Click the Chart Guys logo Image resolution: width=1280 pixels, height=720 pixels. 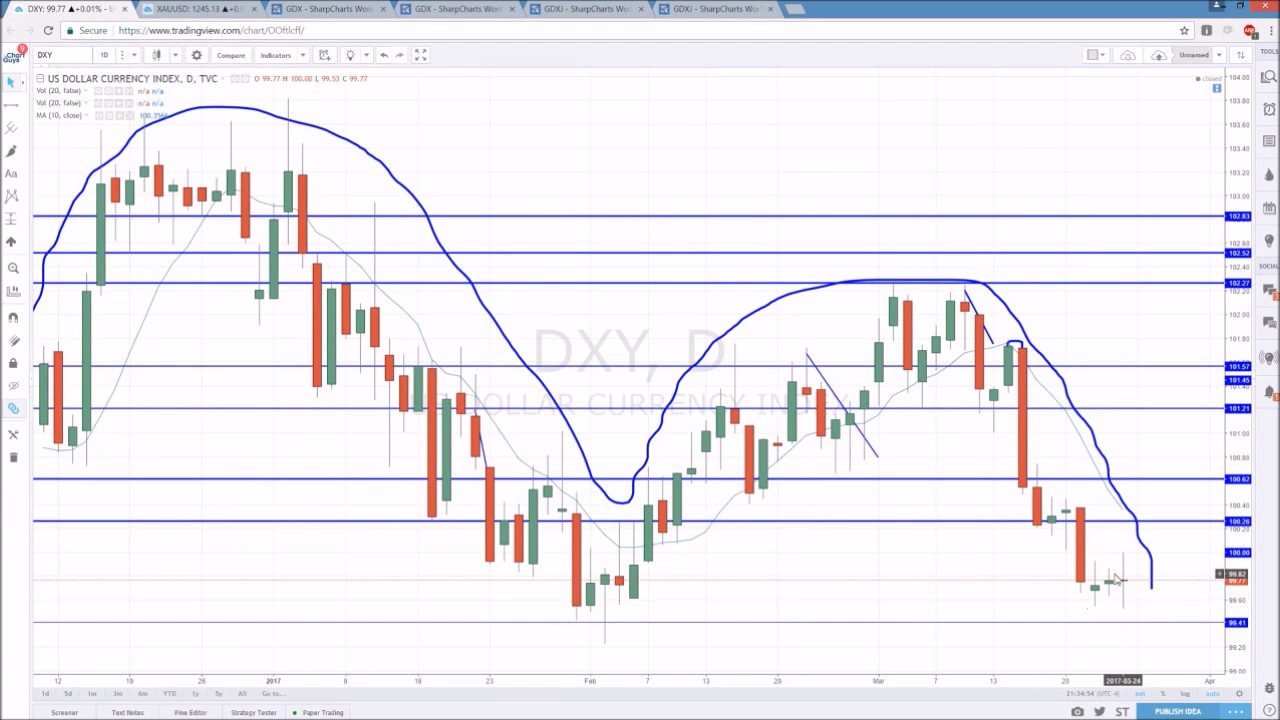pyautogui.click(x=13, y=55)
